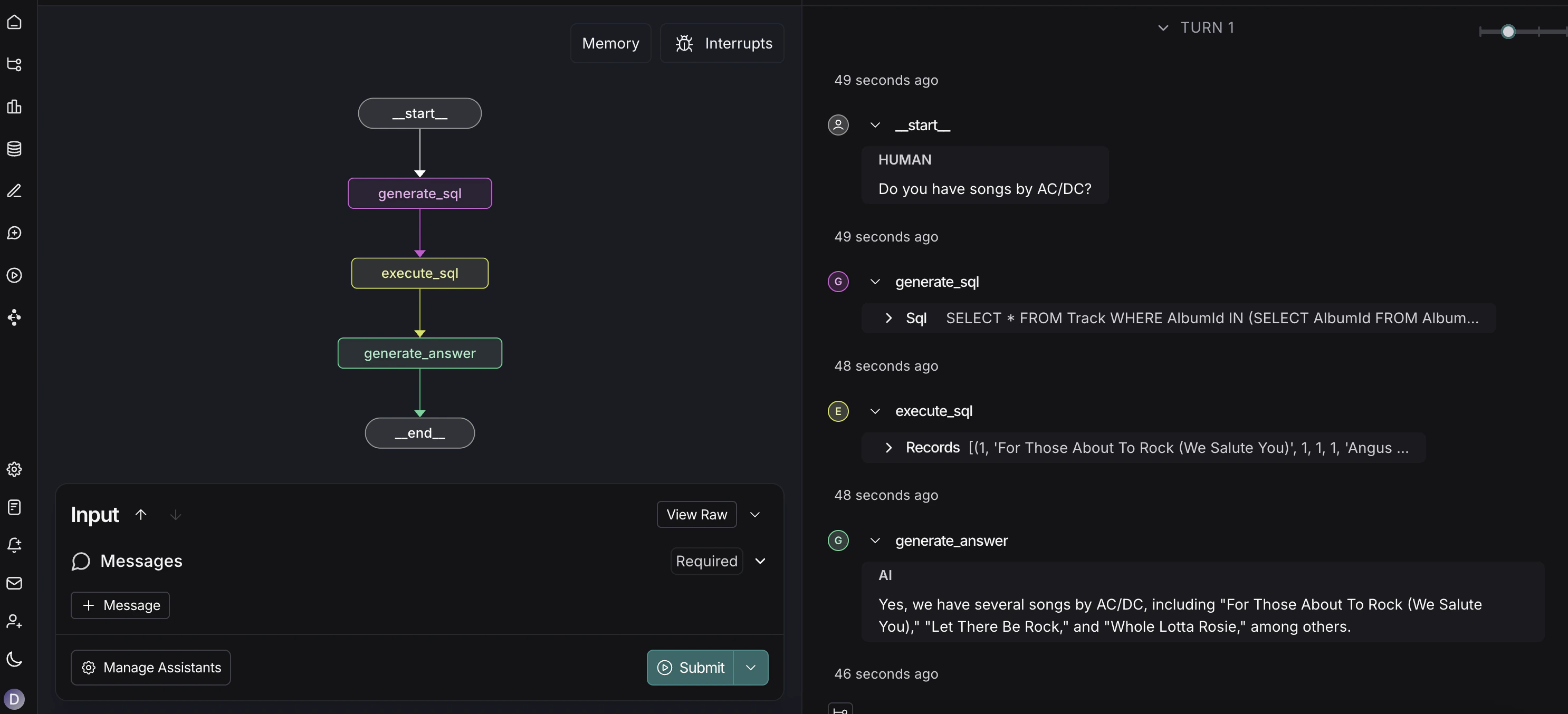Select the generate_answer node in the graph
Image resolution: width=1568 pixels, height=714 pixels.
[419, 353]
